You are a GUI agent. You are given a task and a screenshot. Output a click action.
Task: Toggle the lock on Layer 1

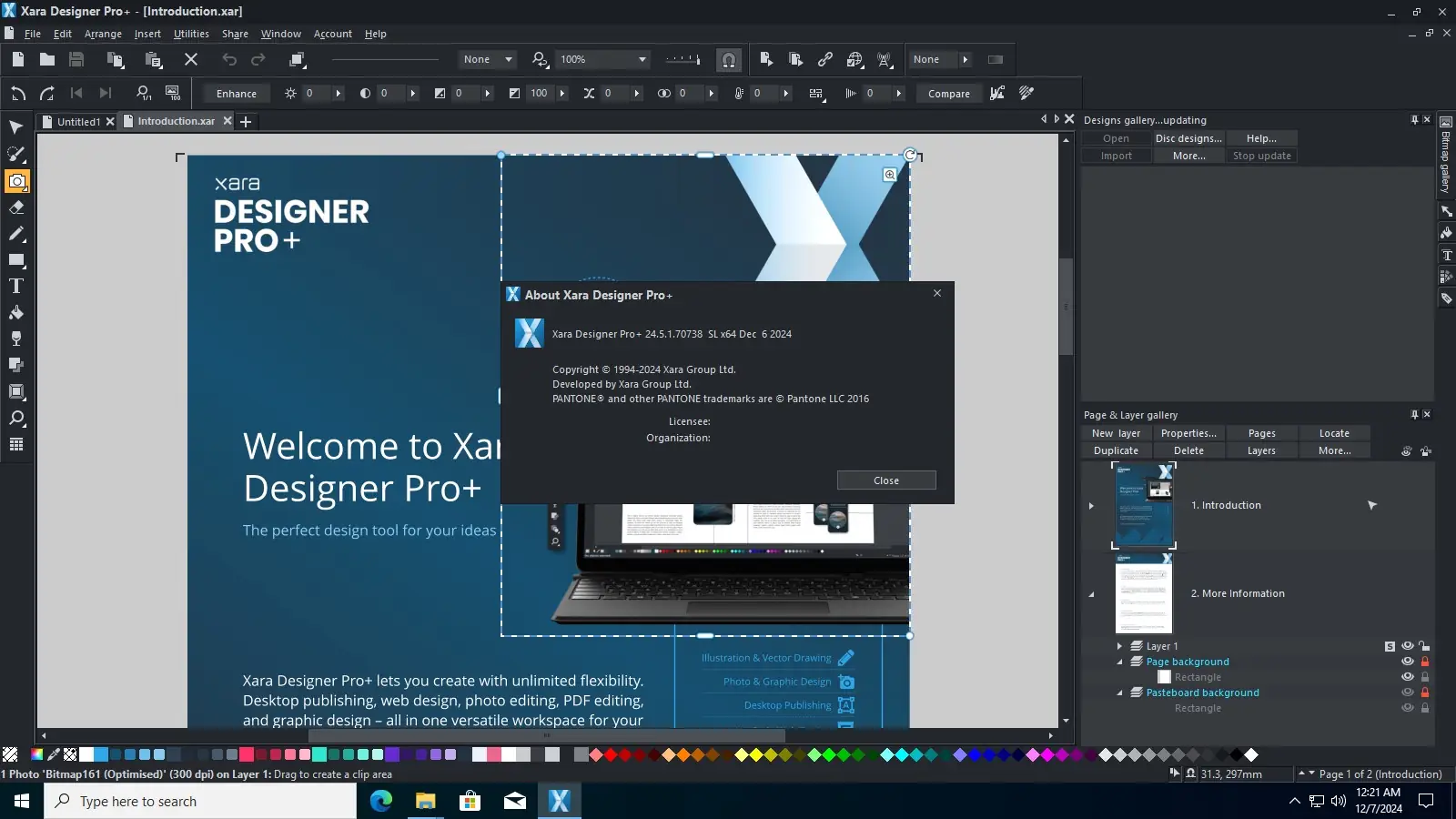point(1425,646)
